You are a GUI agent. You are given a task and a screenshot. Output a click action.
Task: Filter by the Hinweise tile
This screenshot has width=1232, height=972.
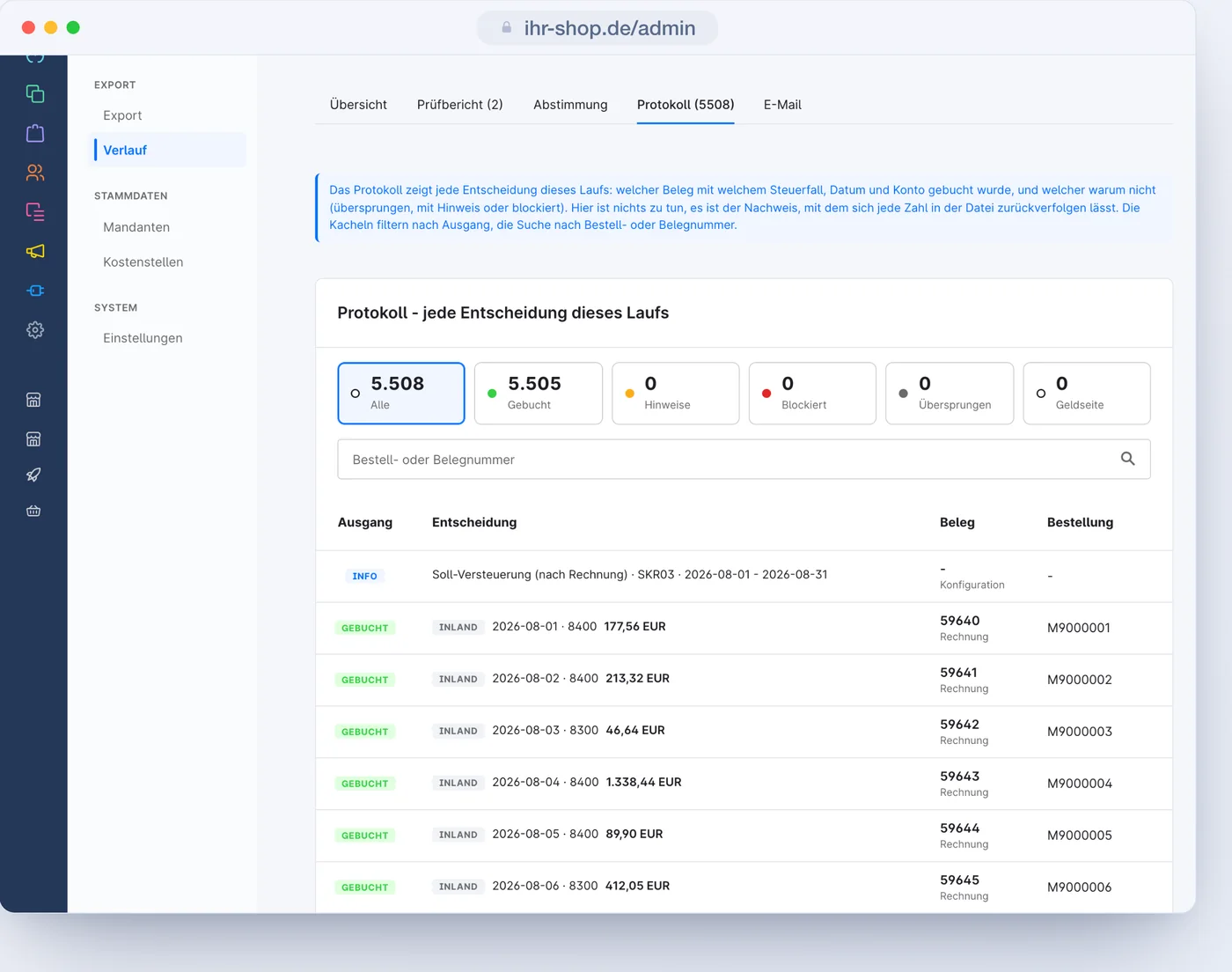(x=676, y=394)
